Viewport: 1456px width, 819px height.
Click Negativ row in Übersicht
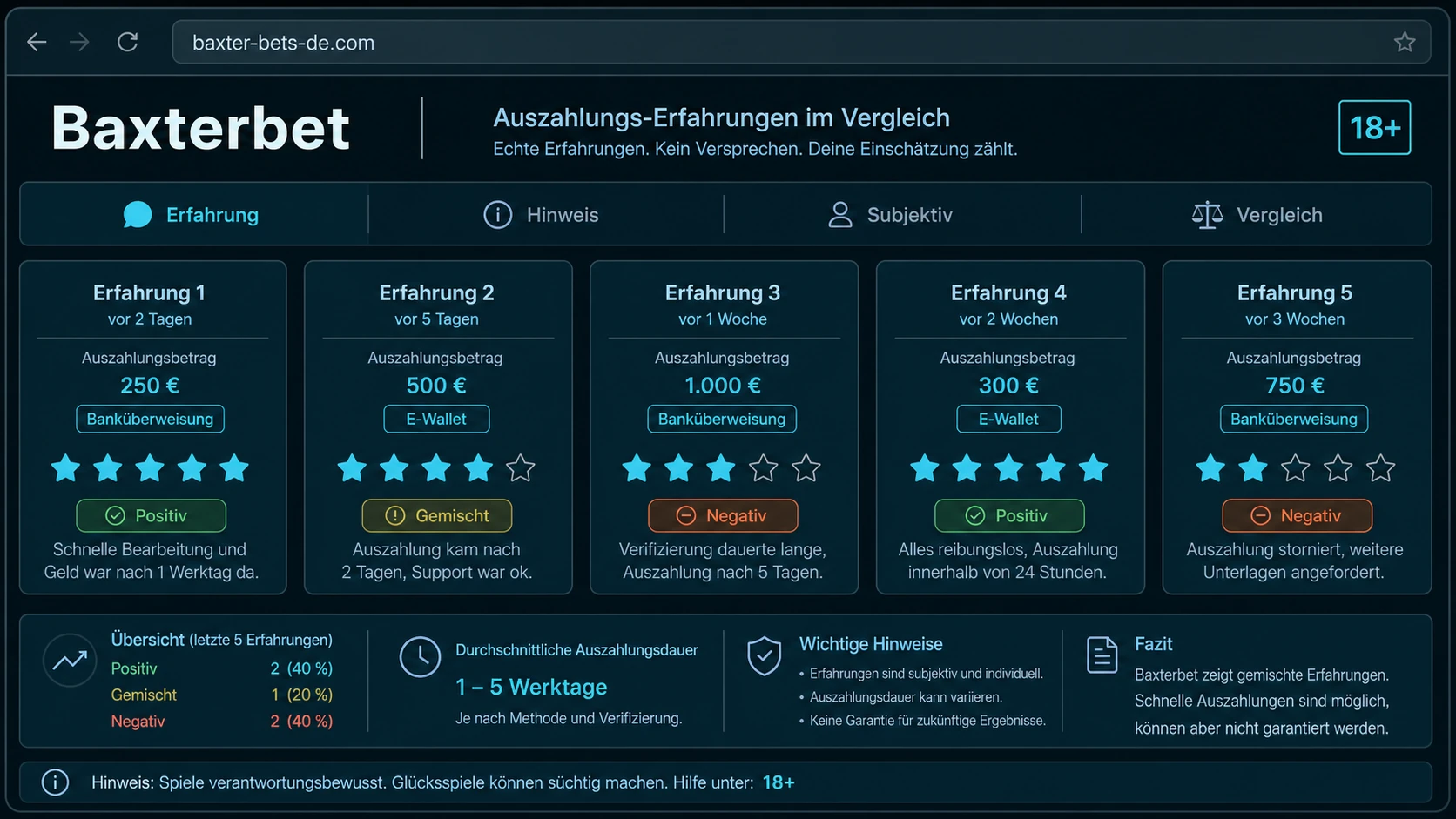222,721
